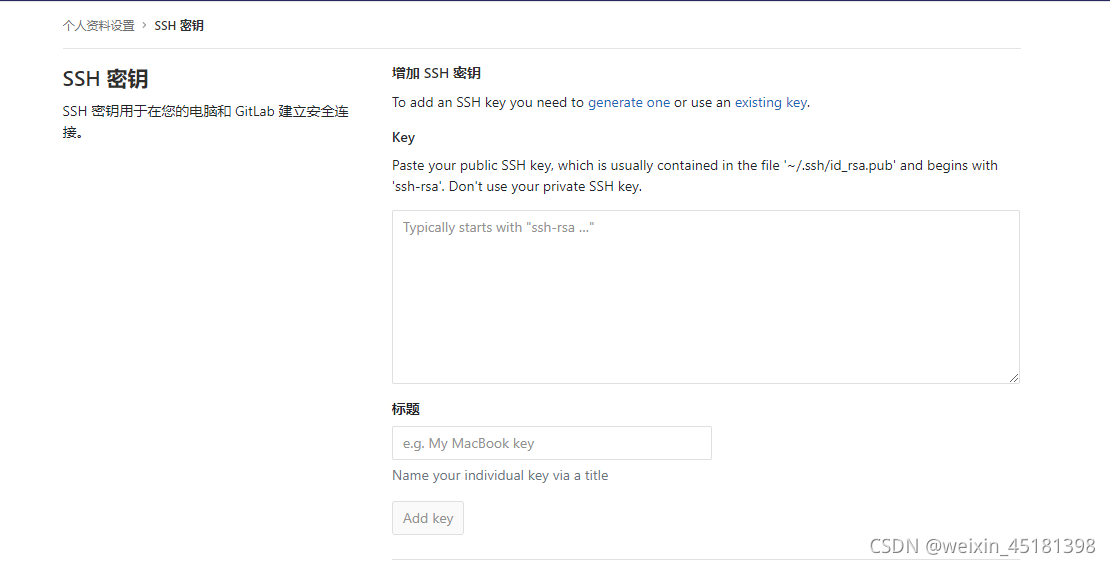Click the '增加 SSH 密钥' section heading
Image resolution: width=1110 pixels, height=566 pixels.
(436, 73)
